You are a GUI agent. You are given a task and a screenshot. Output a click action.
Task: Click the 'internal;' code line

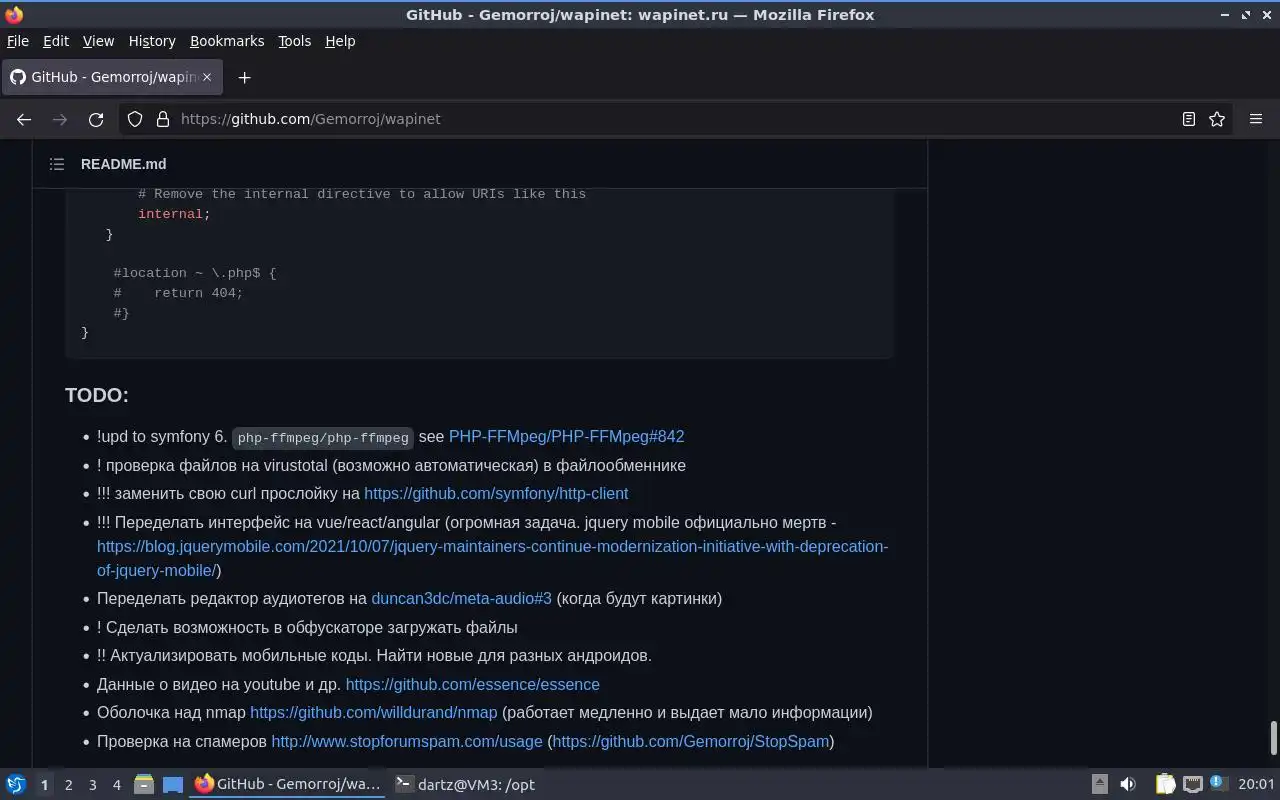[x=174, y=214]
